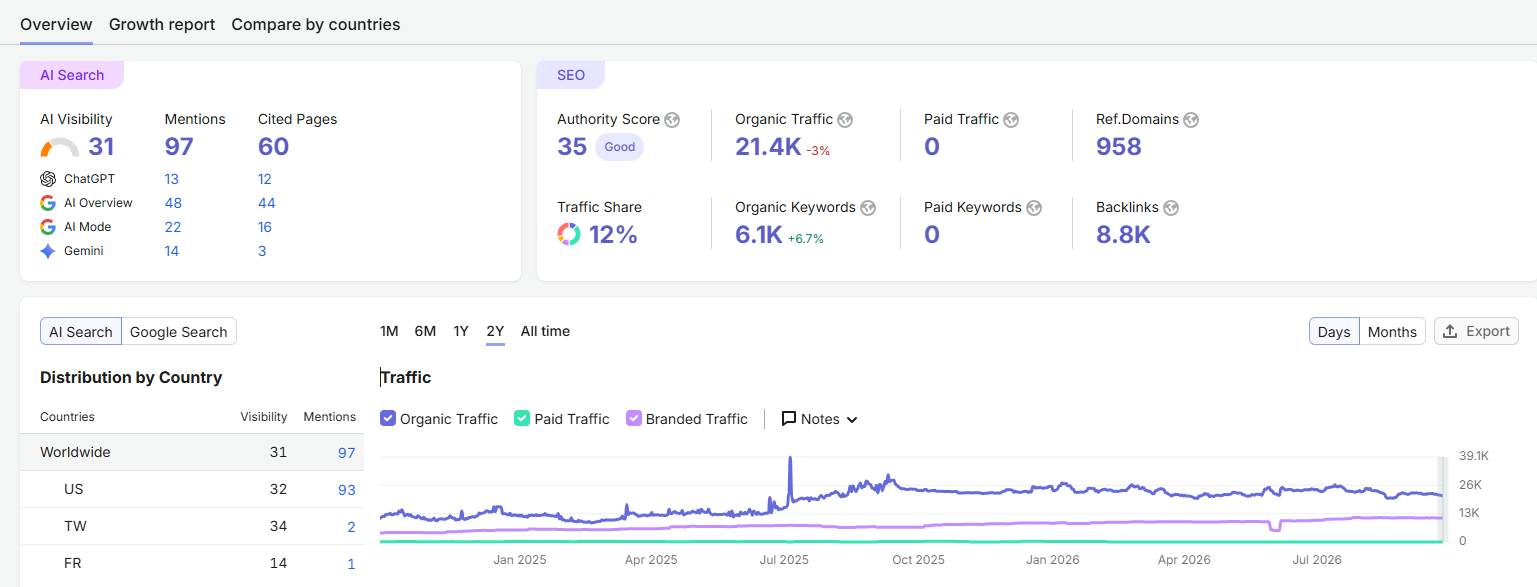Uncheck the Branded Traffic checkbox
Screen dimensions: 1537x587
(634, 419)
